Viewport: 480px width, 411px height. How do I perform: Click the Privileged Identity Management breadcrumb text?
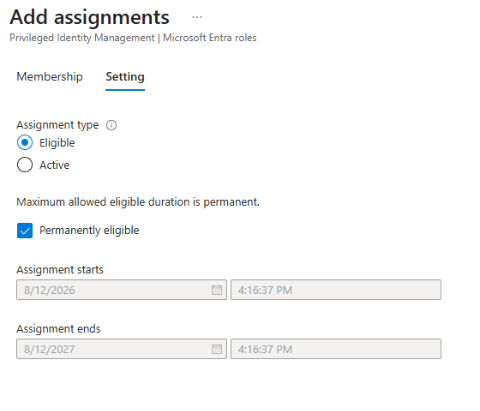(x=82, y=38)
